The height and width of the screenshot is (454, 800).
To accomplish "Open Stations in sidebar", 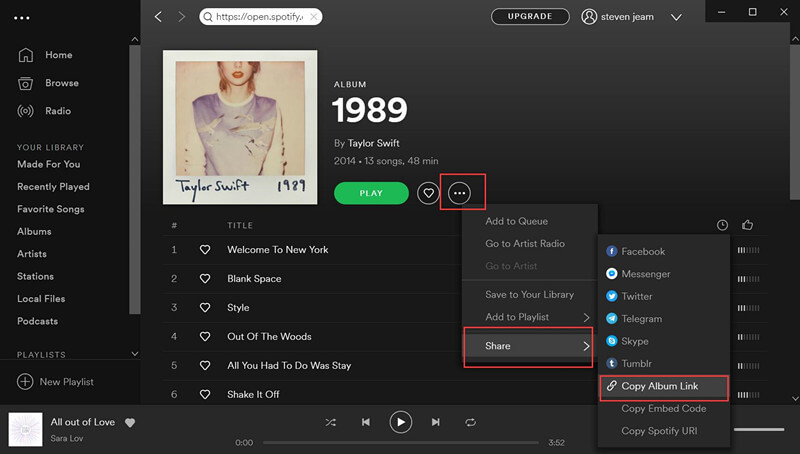I will 35,276.
